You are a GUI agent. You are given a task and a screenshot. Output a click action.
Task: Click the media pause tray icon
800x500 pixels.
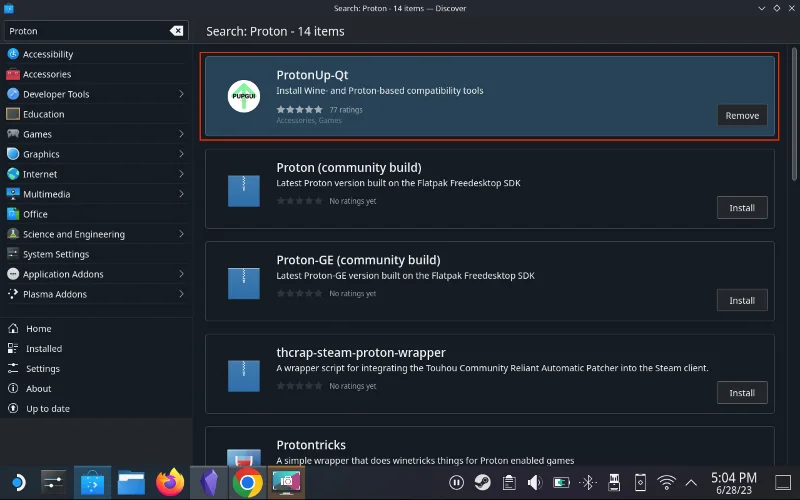pos(456,482)
